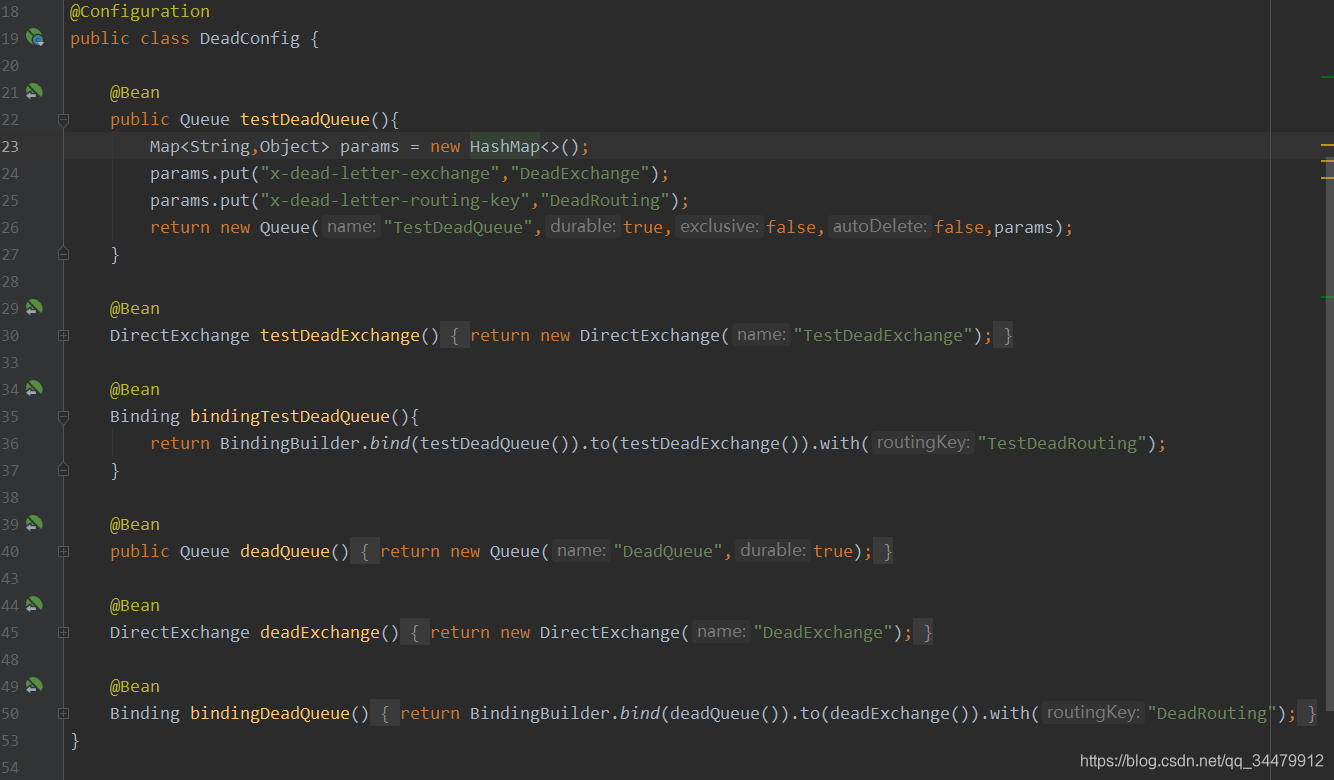Click the bean gutter icon next to bindingTestDeadQueue
Screen dimensions: 1334x780
click(35, 388)
